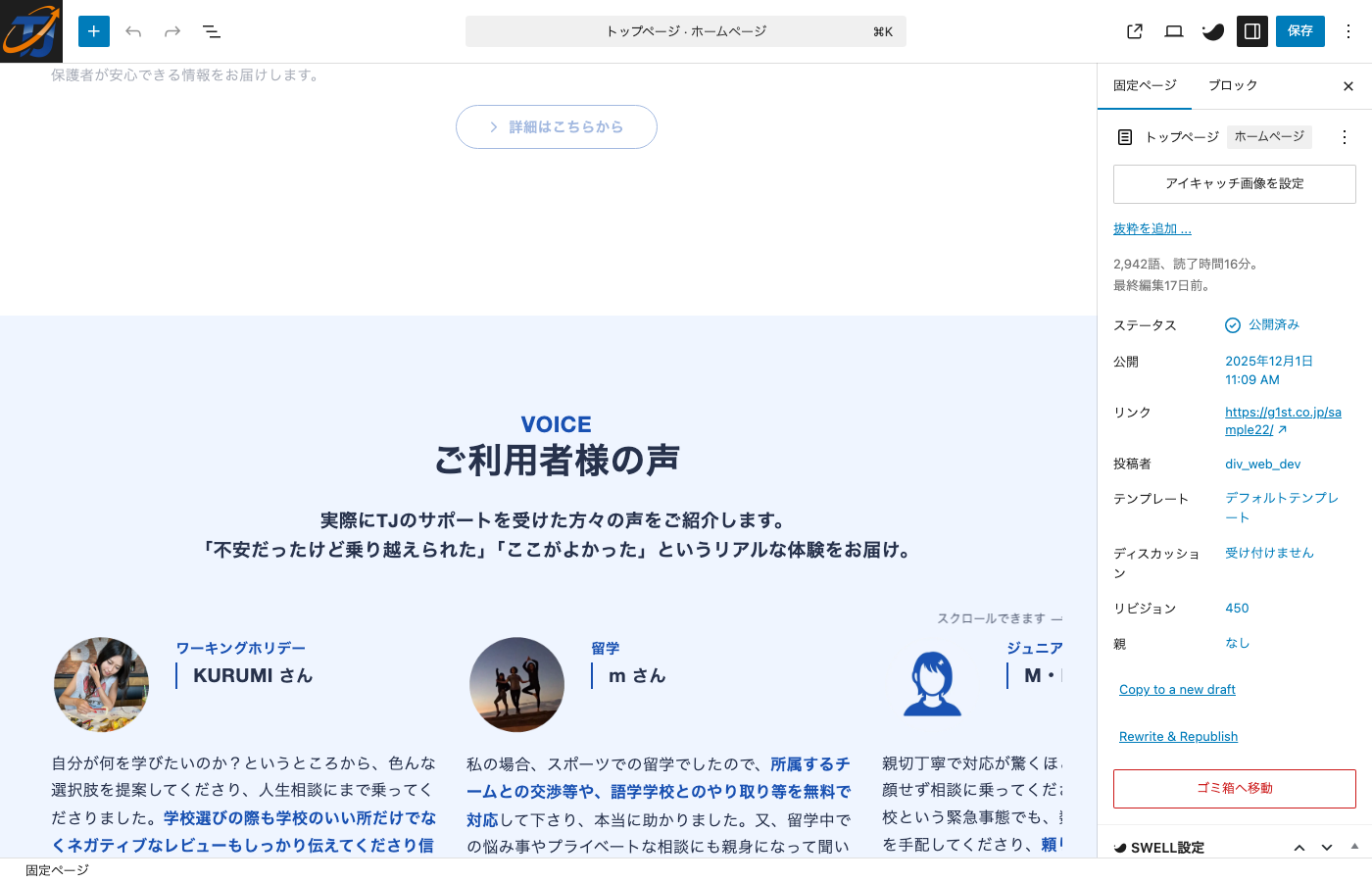This screenshot has width=1372, height=882.
Task: Click the 保存 save button
Action: pos(1299,31)
